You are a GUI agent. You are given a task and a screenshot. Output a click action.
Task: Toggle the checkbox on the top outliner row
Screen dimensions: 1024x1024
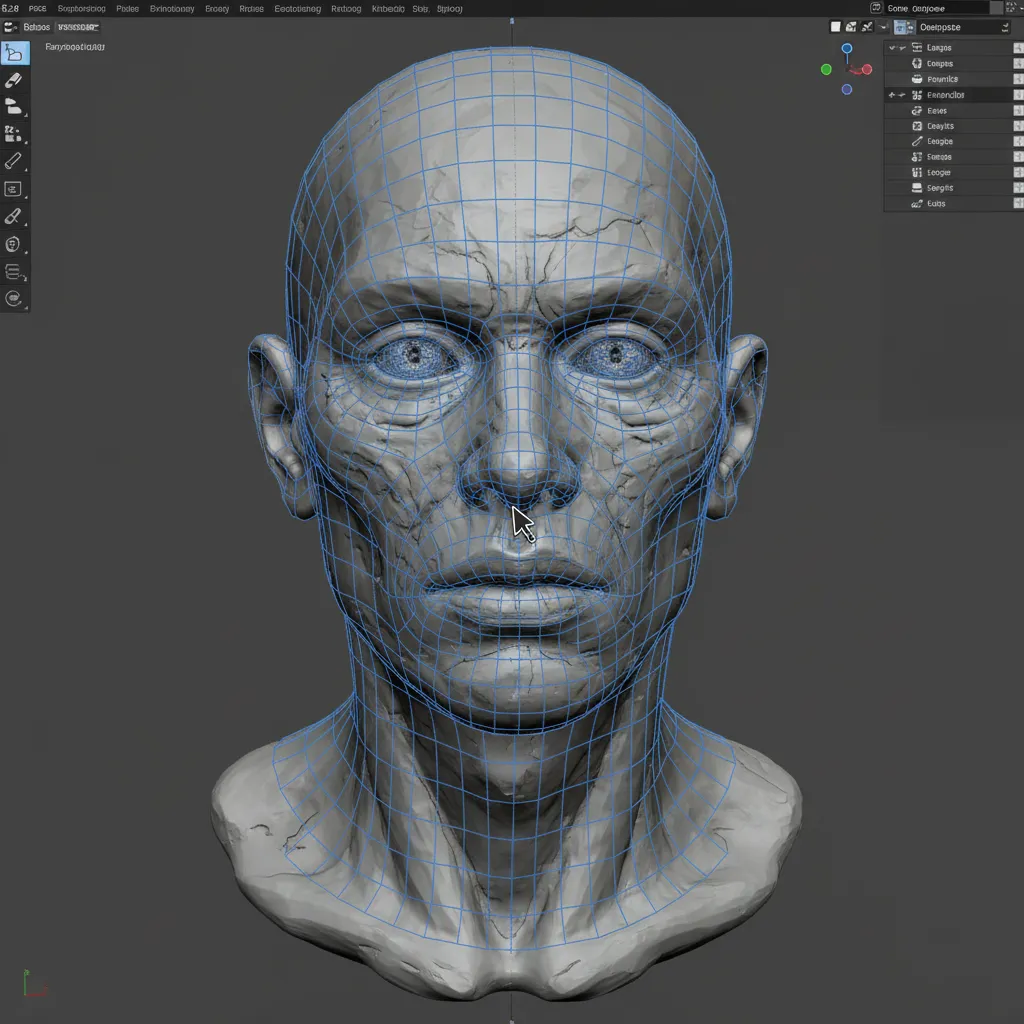tap(891, 47)
